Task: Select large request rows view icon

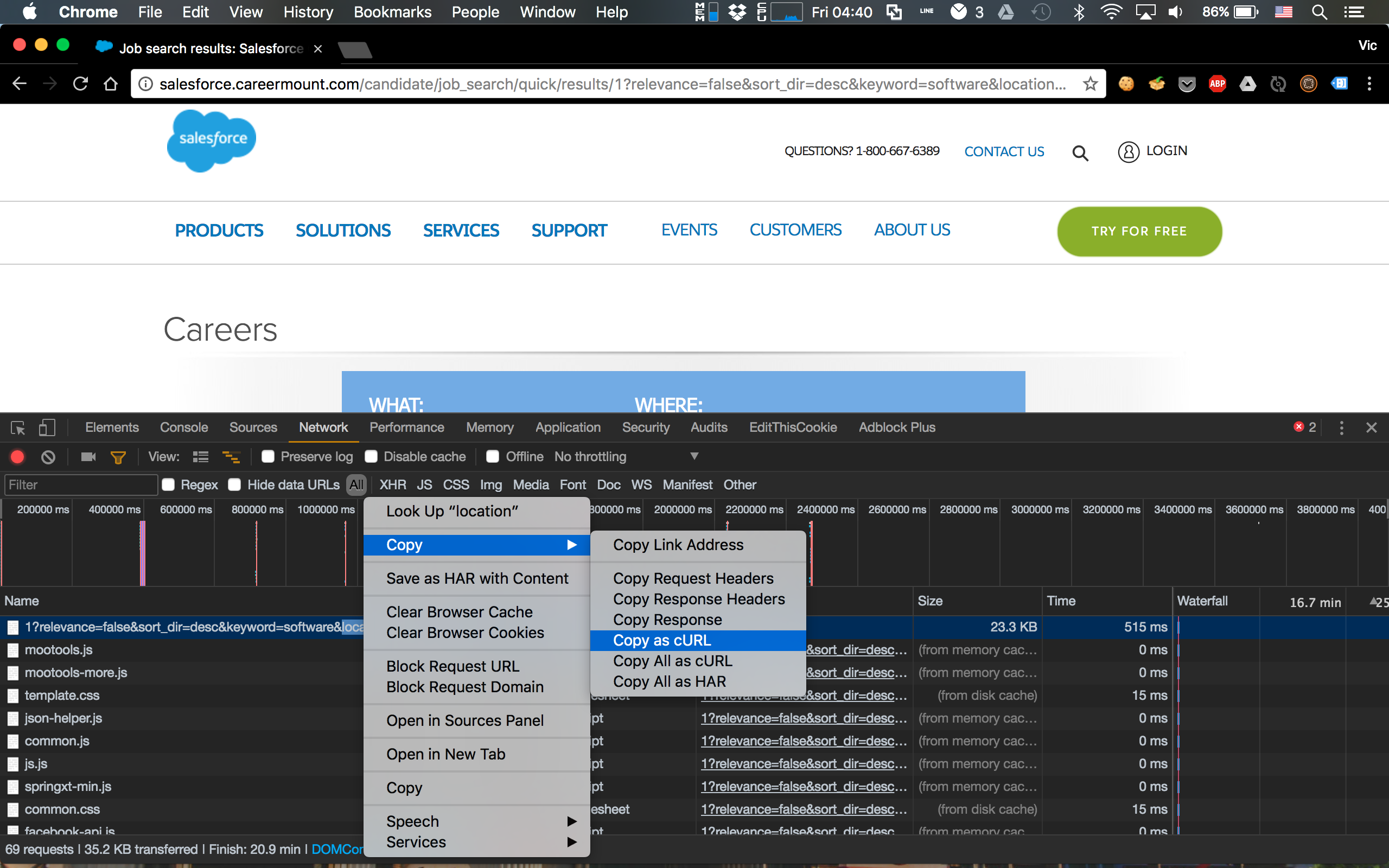Action: [x=201, y=457]
